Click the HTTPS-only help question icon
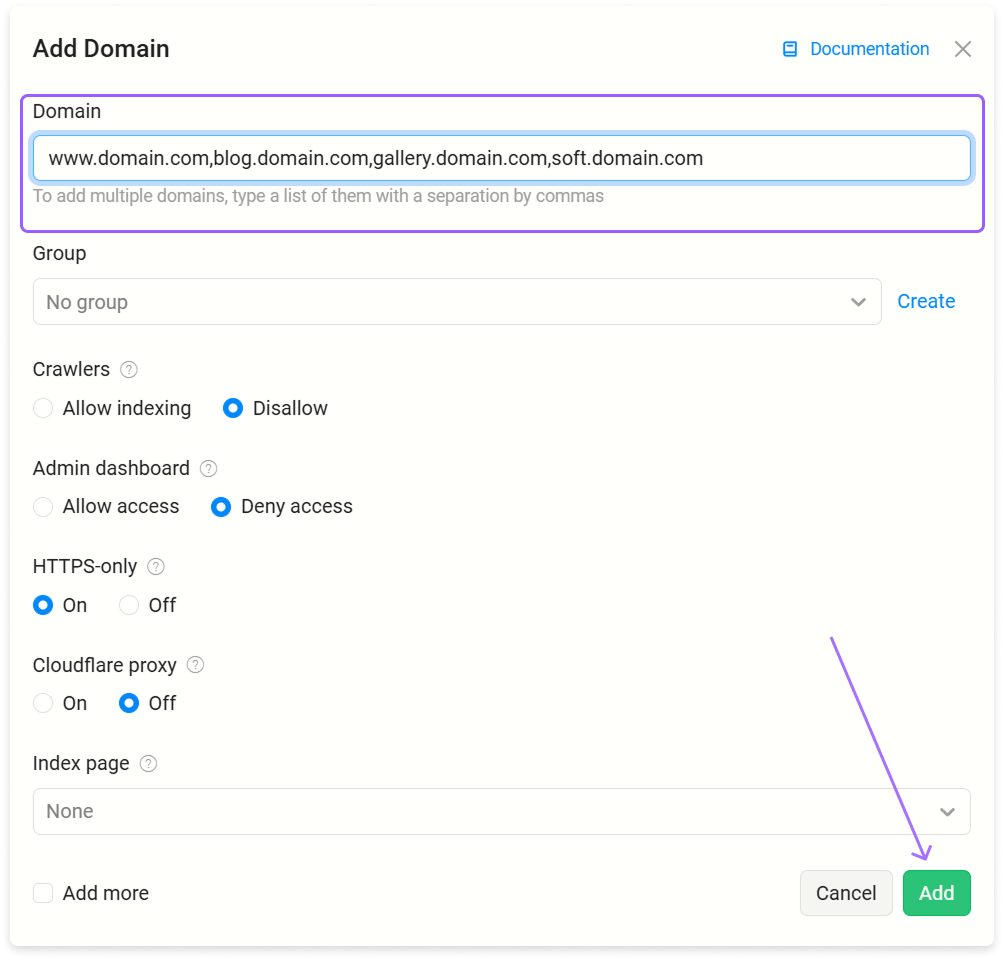The width and height of the screenshot is (1004, 960). pos(156,567)
